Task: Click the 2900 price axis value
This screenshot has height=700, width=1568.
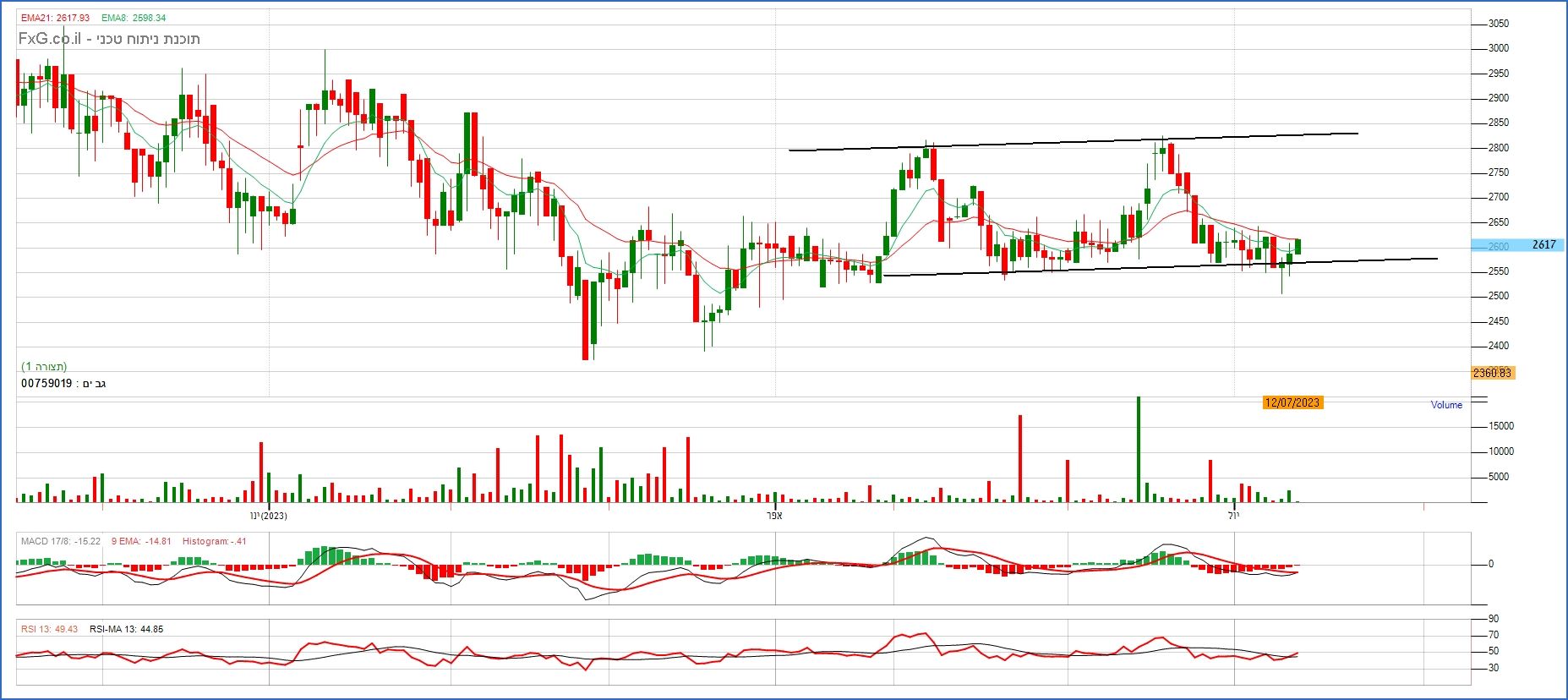Action: pyautogui.click(x=1499, y=98)
